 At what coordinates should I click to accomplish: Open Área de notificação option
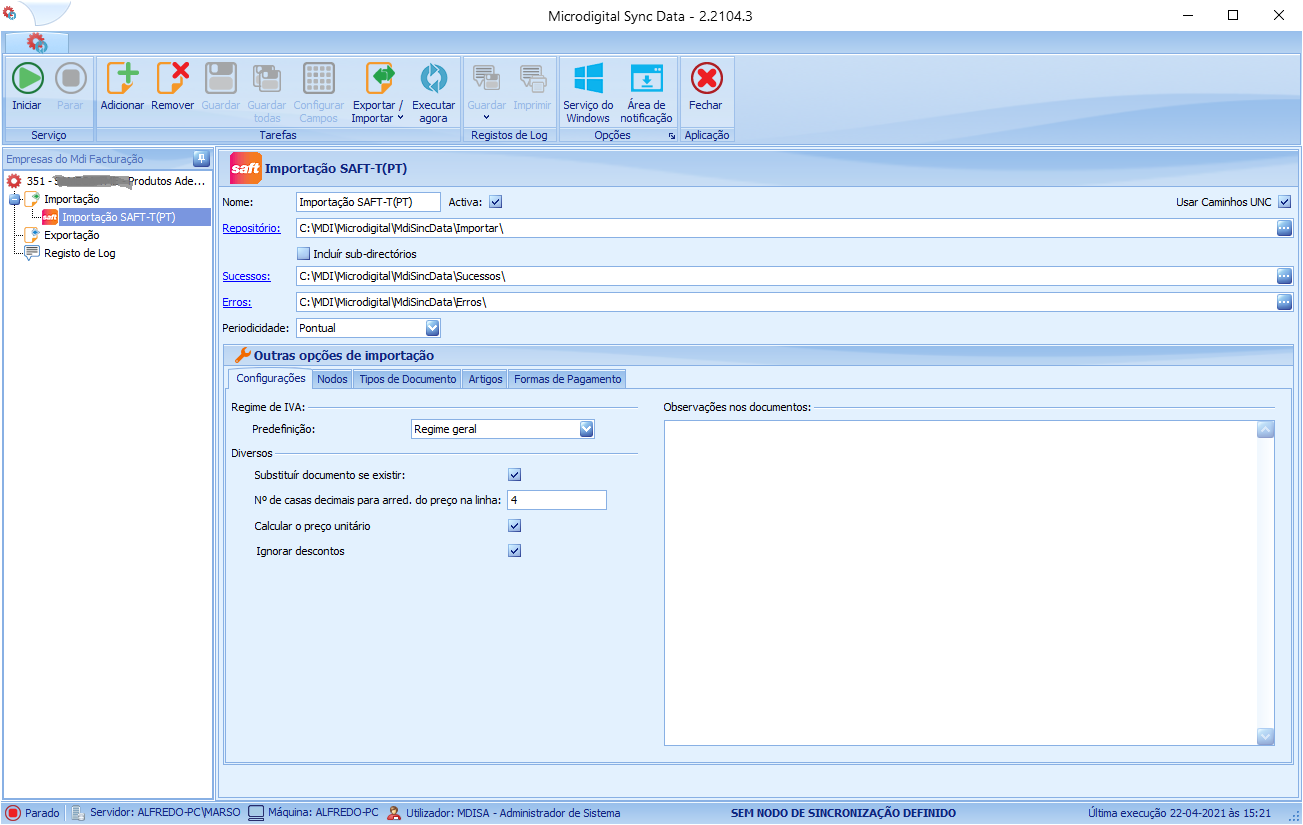[646, 92]
